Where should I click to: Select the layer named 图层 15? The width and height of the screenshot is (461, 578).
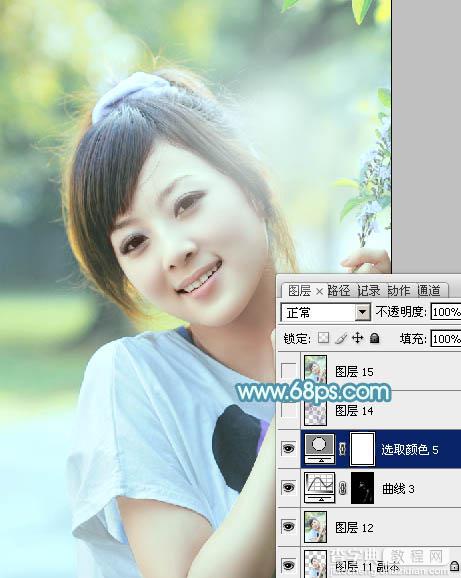pos(354,372)
